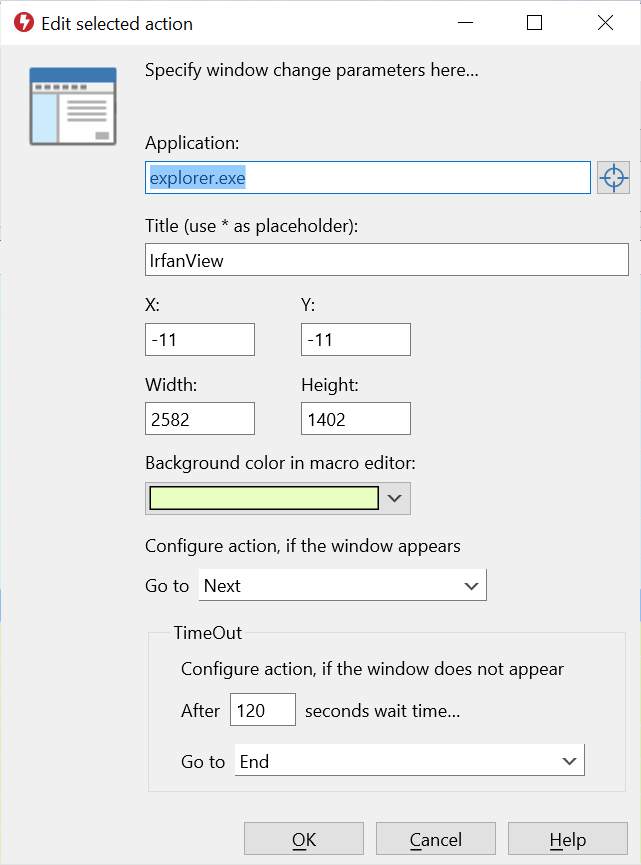Click the crosshair window picker icon
The height and width of the screenshot is (865, 641).
click(613, 178)
